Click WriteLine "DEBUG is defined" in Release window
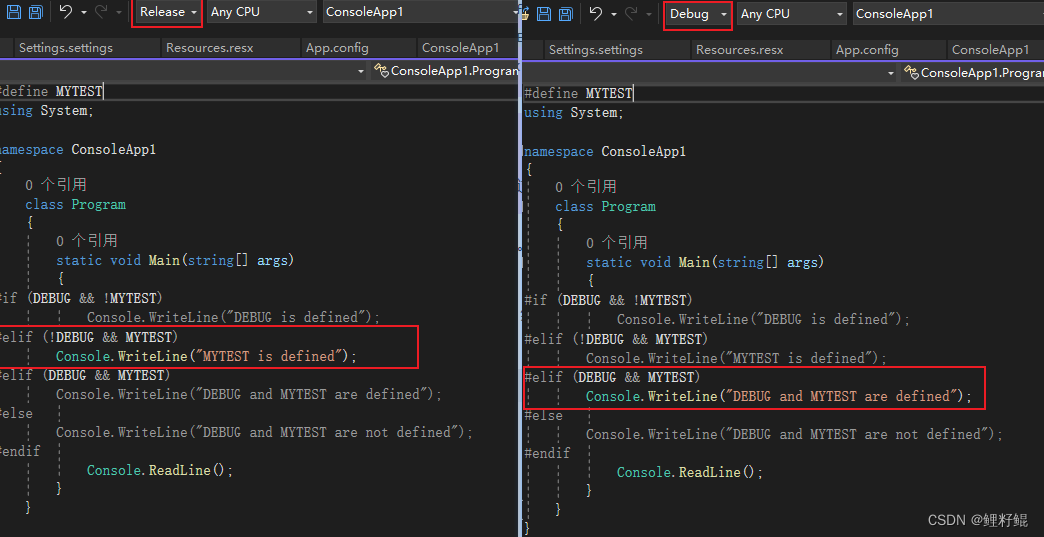Viewport: 1044px width, 537px height. coord(233,317)
